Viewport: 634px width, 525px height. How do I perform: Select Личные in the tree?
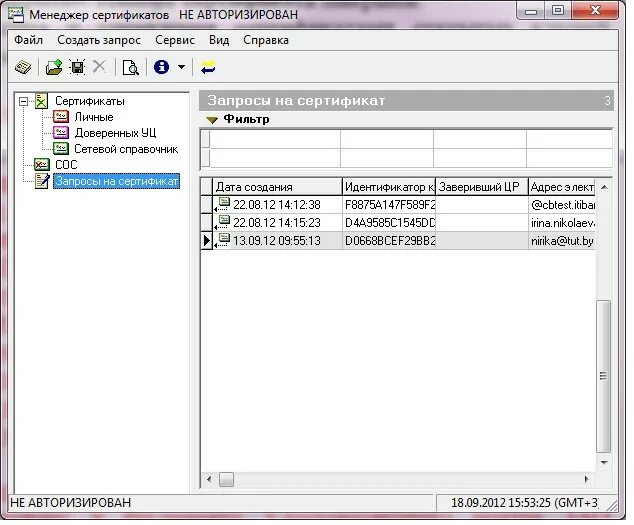(x=94, y=117)
